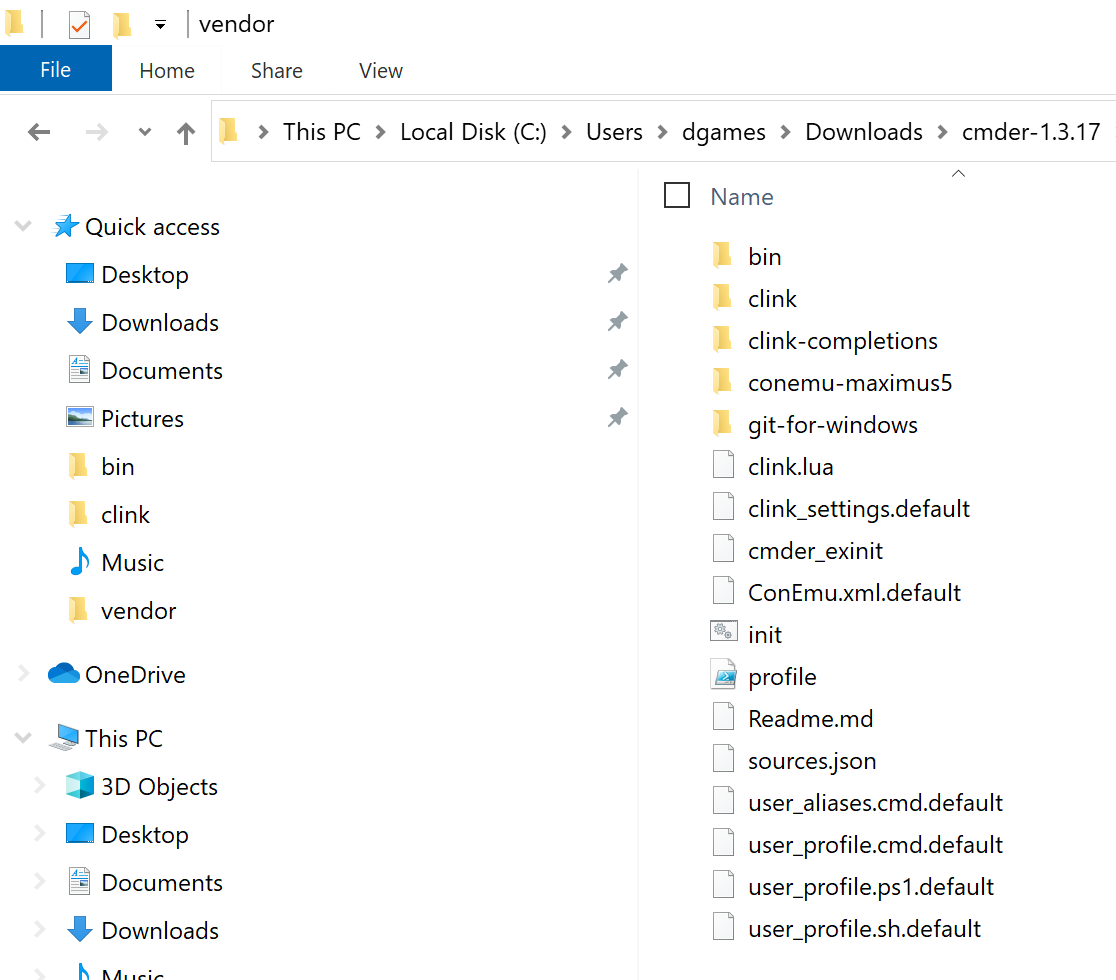Open the init file with the gear icon
The image size is (1116, 980).
click(x=764, y=633)
